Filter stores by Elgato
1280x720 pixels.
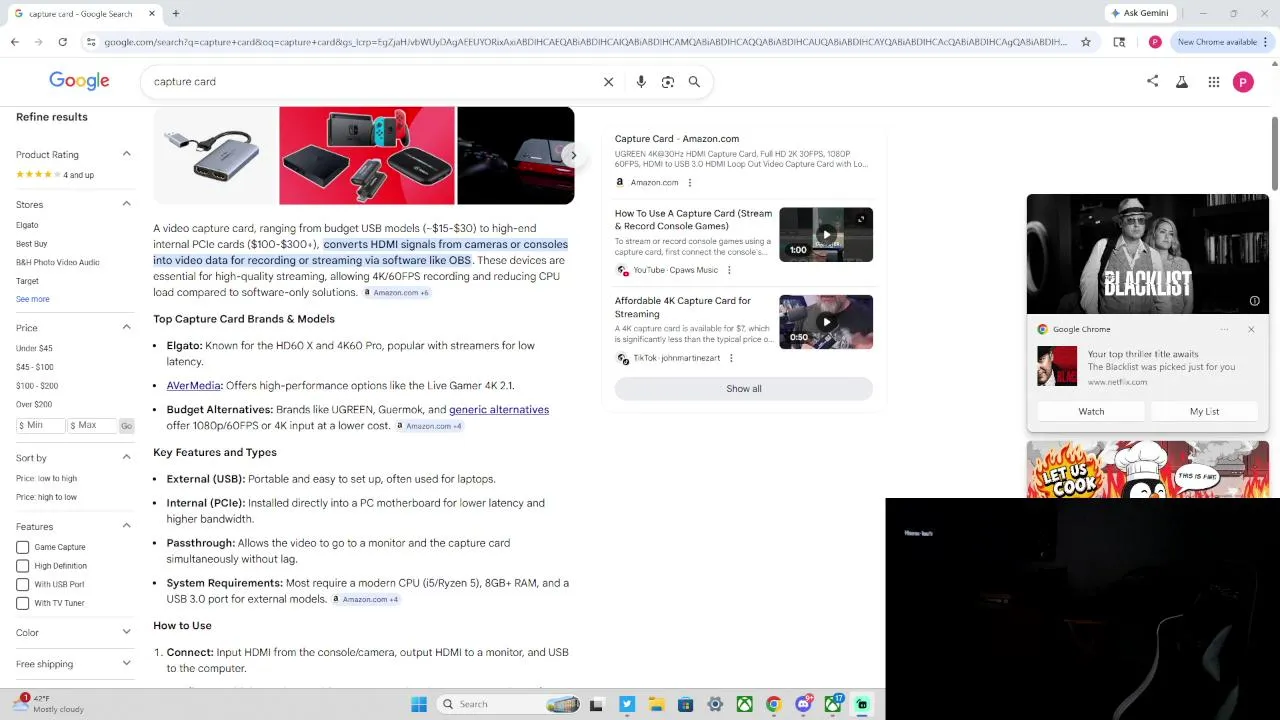tap(27, 225)
